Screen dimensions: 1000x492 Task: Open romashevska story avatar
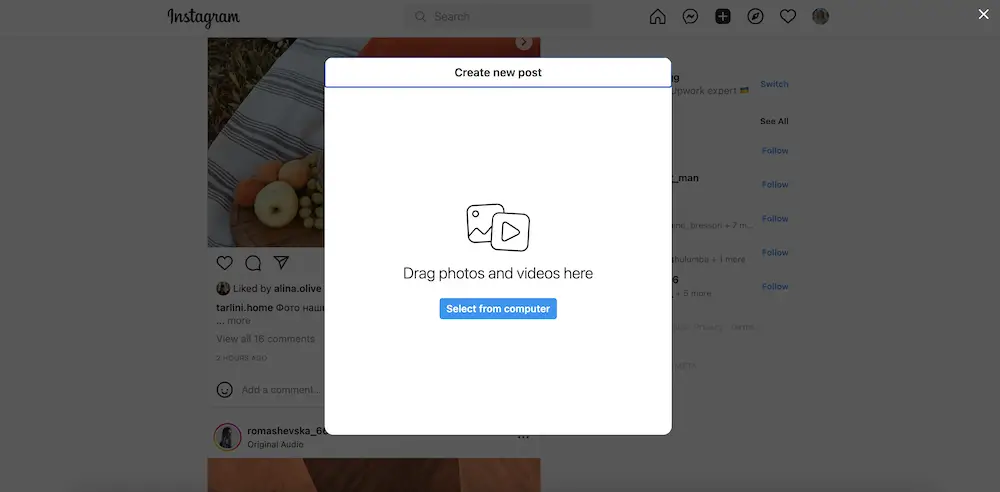pos(227,437)
